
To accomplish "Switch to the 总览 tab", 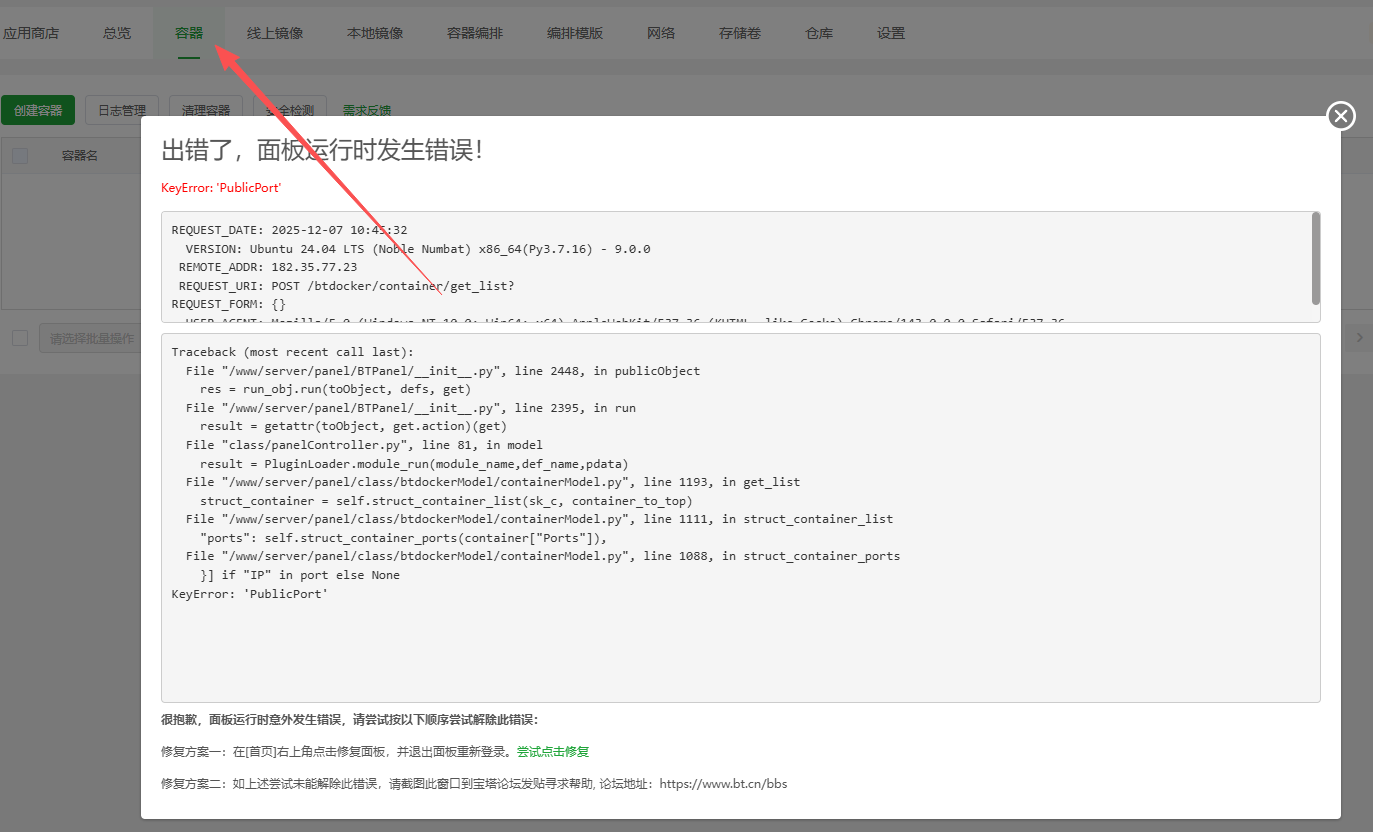I will [x=116, y=32].
